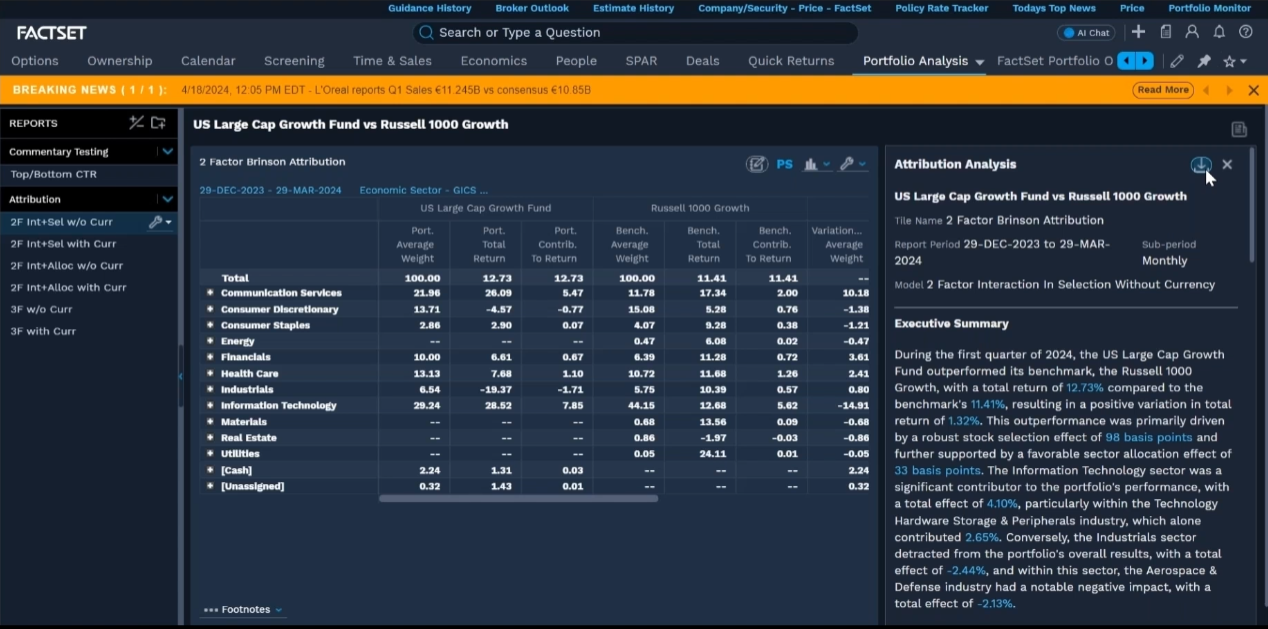This screenshot has width=1268, height=629.
Task: Collapse the Attribution report section
Action: 167,199
